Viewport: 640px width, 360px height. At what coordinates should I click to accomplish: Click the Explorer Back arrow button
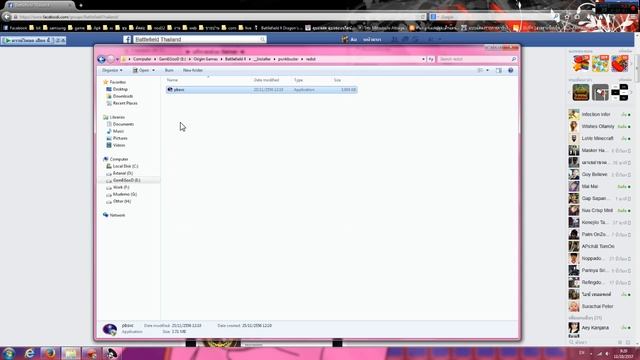102,59
